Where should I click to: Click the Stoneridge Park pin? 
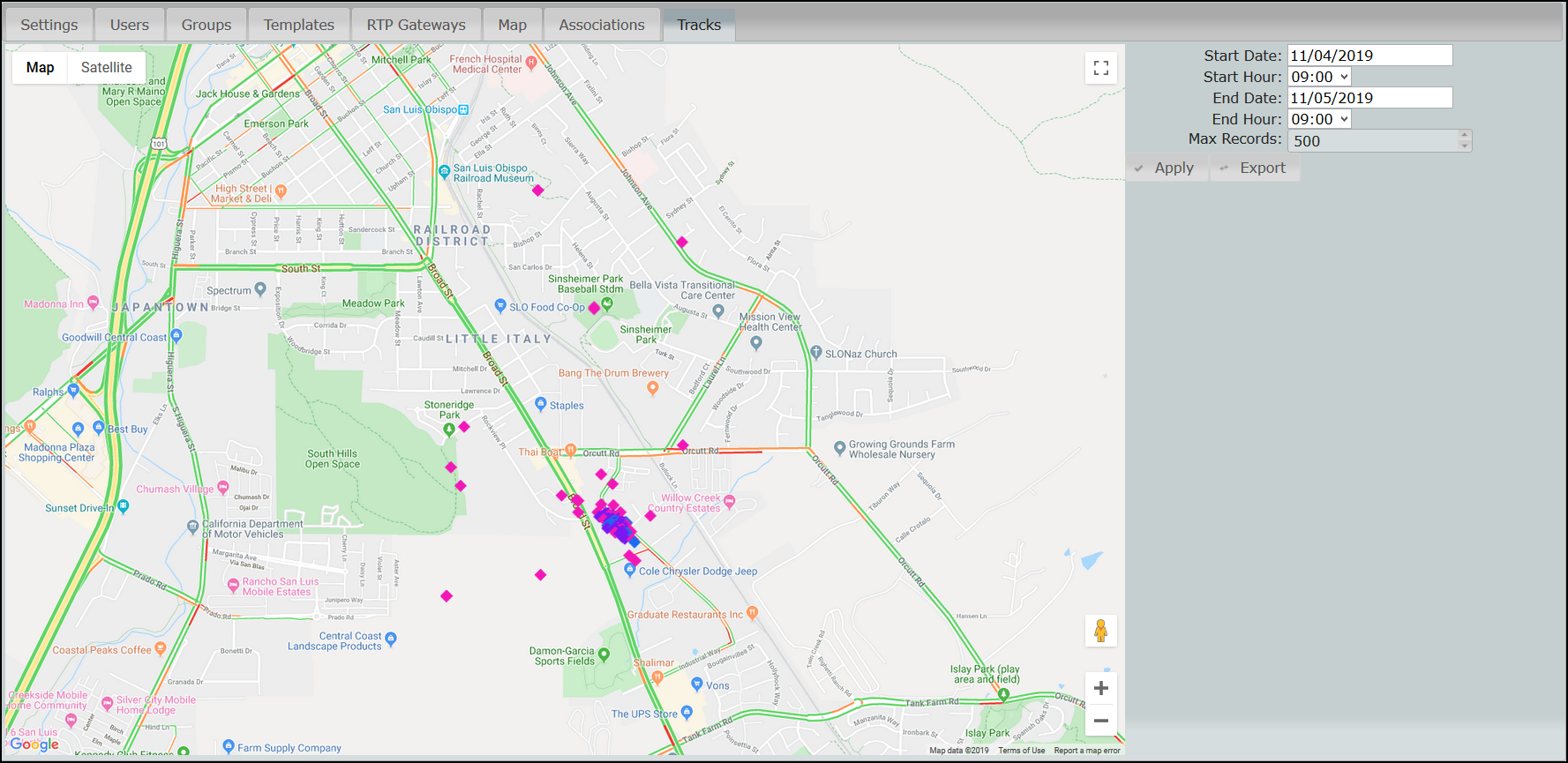click(449, 430)
